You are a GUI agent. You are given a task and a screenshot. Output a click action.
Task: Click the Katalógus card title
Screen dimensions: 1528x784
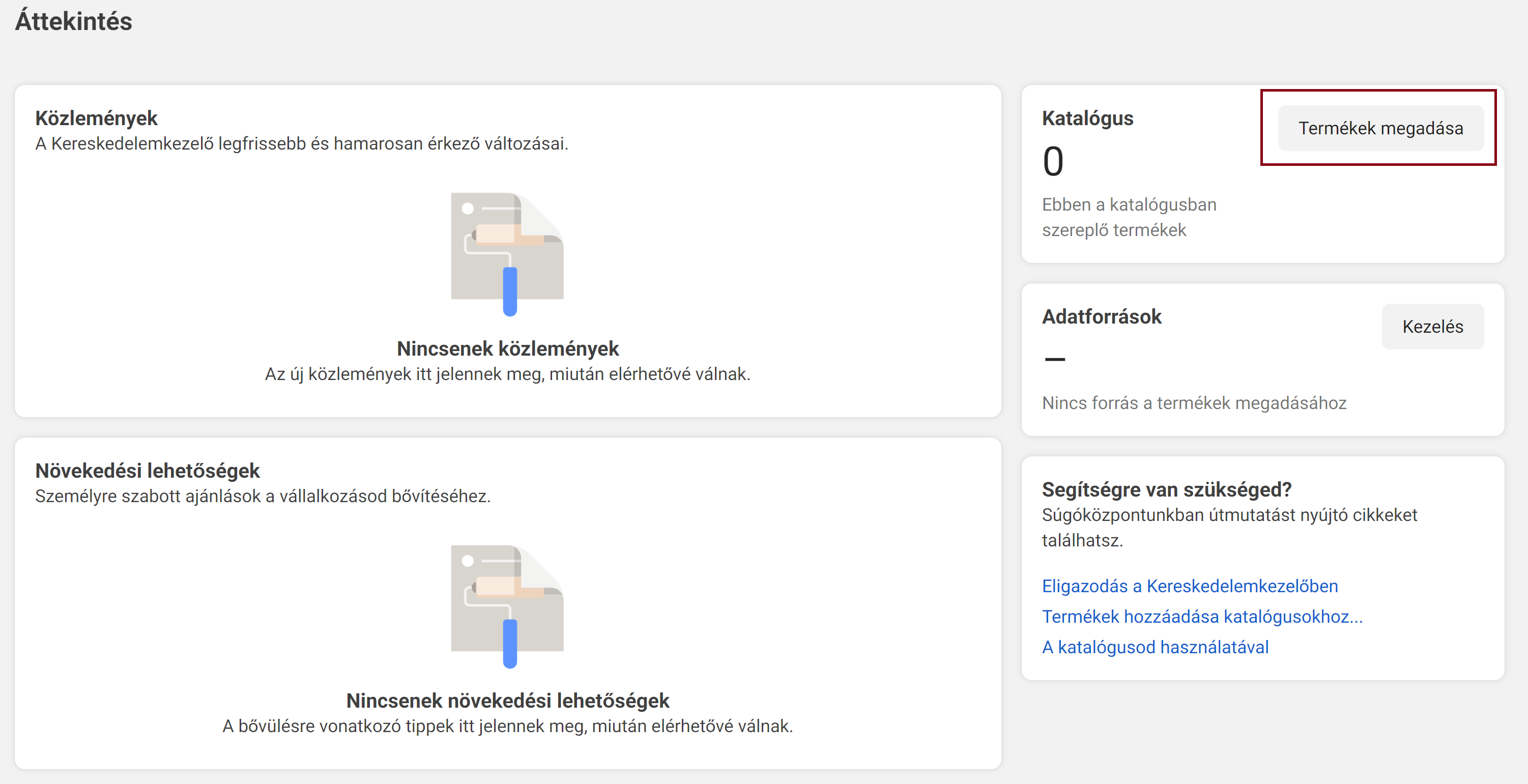(x=1087, y=118)
